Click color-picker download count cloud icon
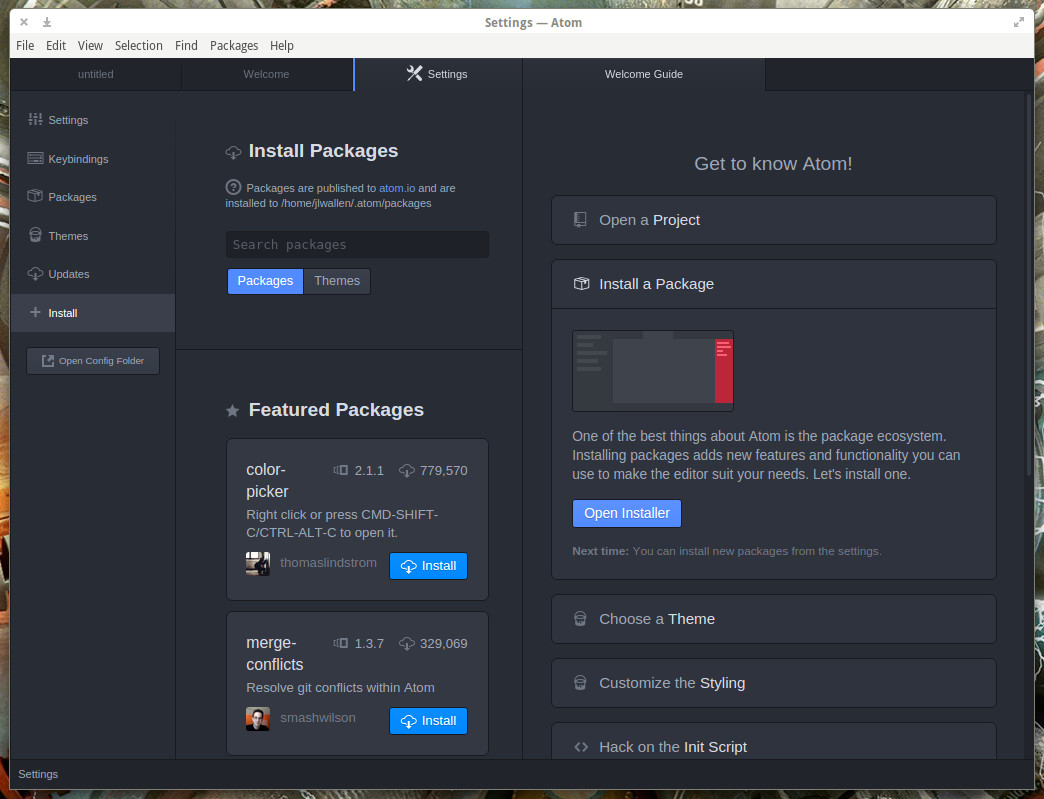The image size is (1044, 799). tap(406, 471)
